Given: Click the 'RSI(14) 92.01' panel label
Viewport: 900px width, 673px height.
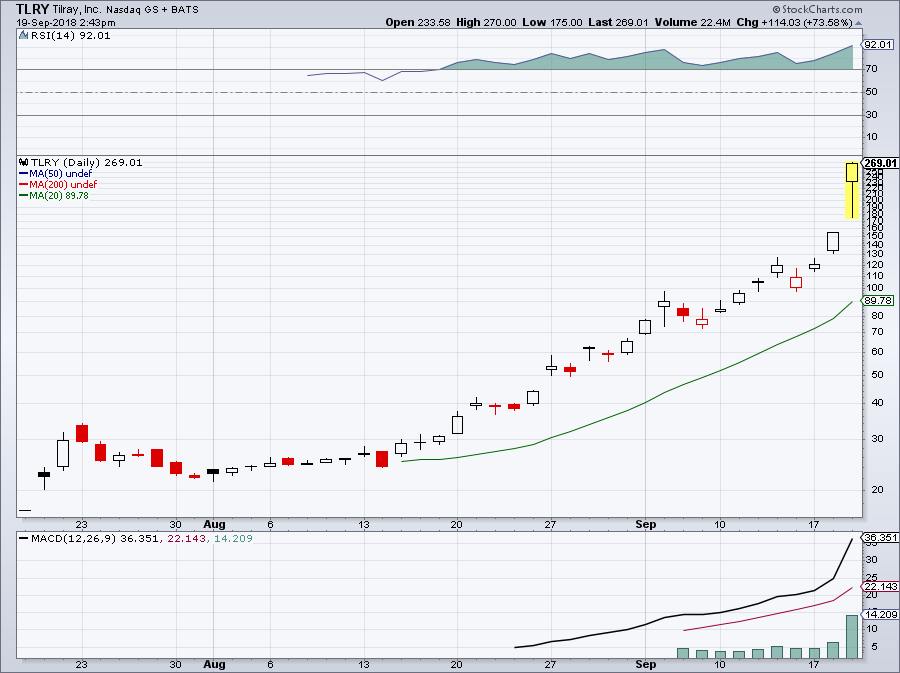Looking at the screenshot, I should pos(71,36).
